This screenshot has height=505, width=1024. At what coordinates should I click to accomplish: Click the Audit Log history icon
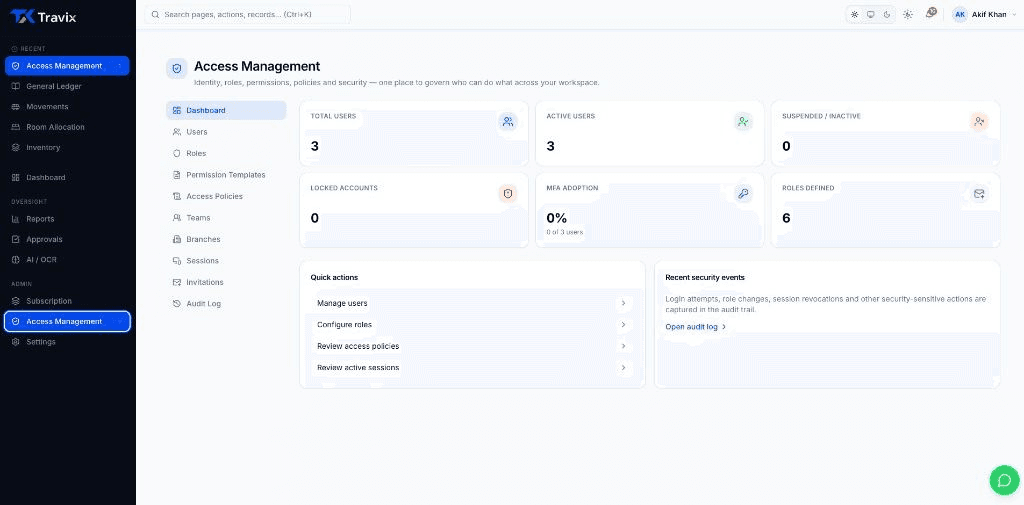click(176, 304)
